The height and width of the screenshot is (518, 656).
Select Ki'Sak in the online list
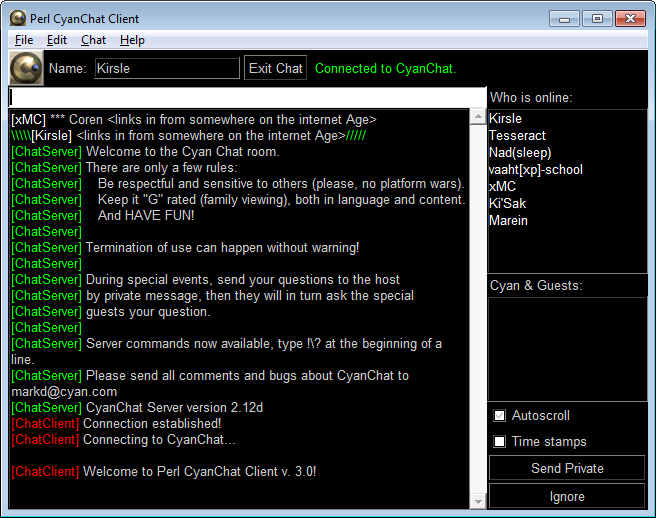point(507,203)
